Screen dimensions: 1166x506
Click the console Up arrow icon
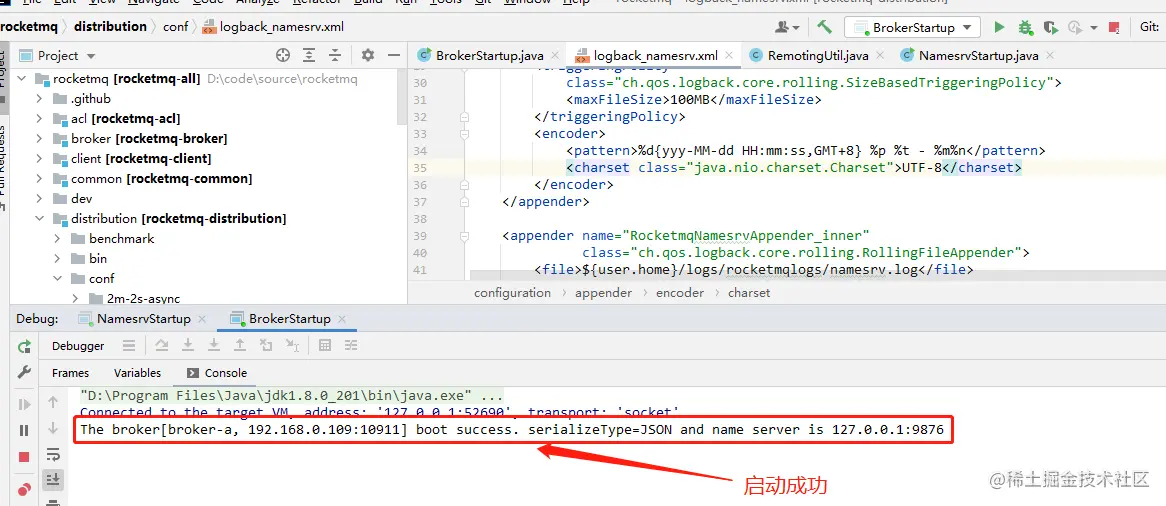(x=53, y=402)
